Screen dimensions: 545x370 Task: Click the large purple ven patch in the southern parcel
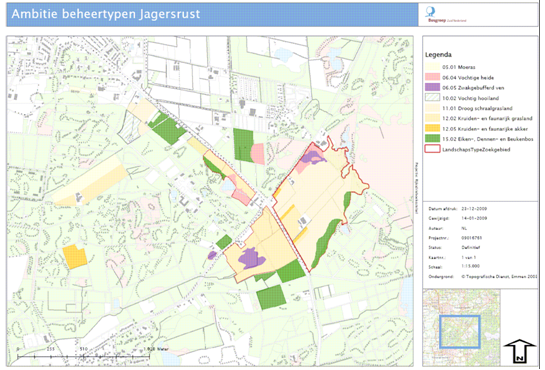[252, 258]
